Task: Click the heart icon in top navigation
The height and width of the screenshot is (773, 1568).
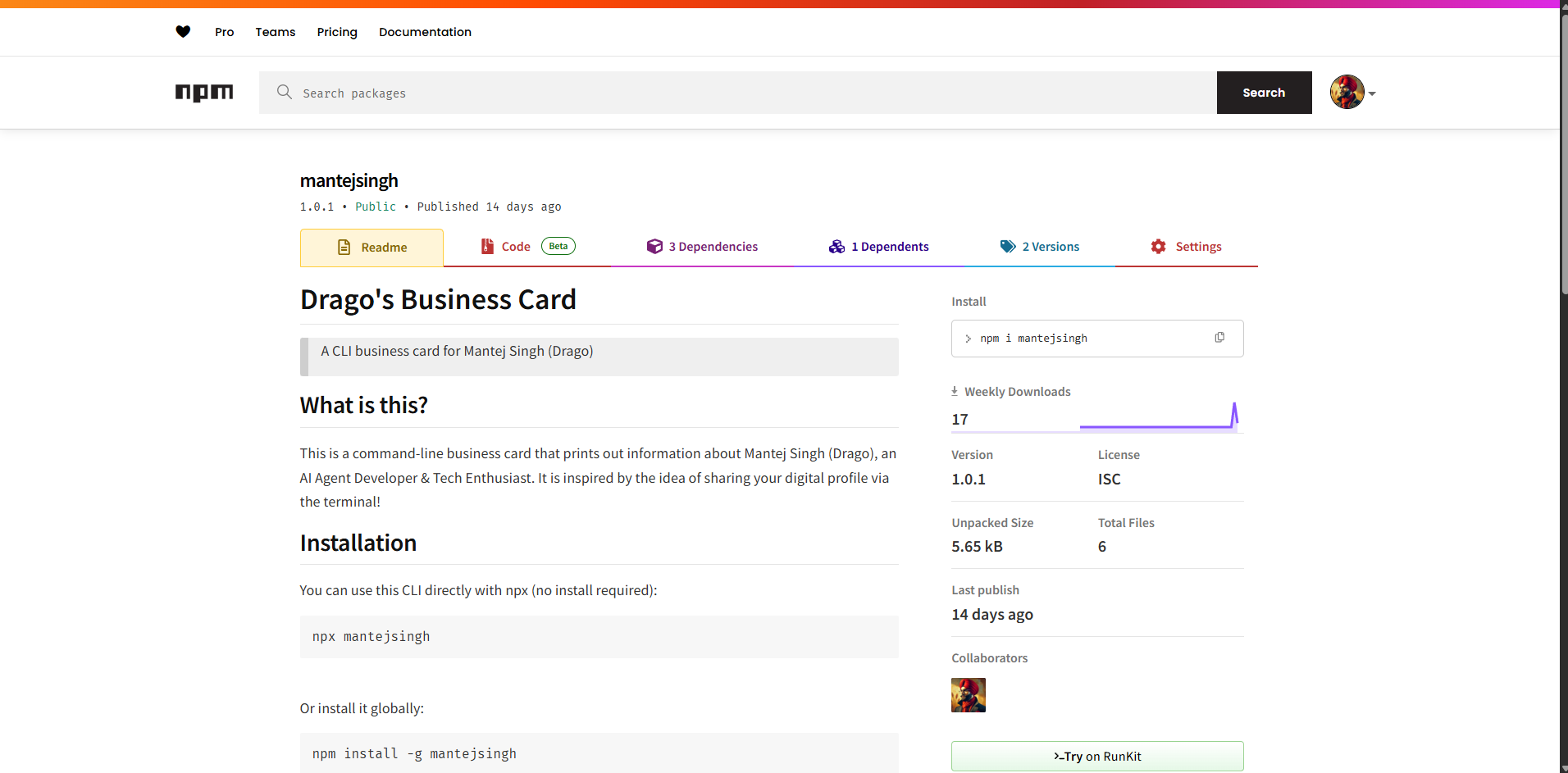Action: 183,32
